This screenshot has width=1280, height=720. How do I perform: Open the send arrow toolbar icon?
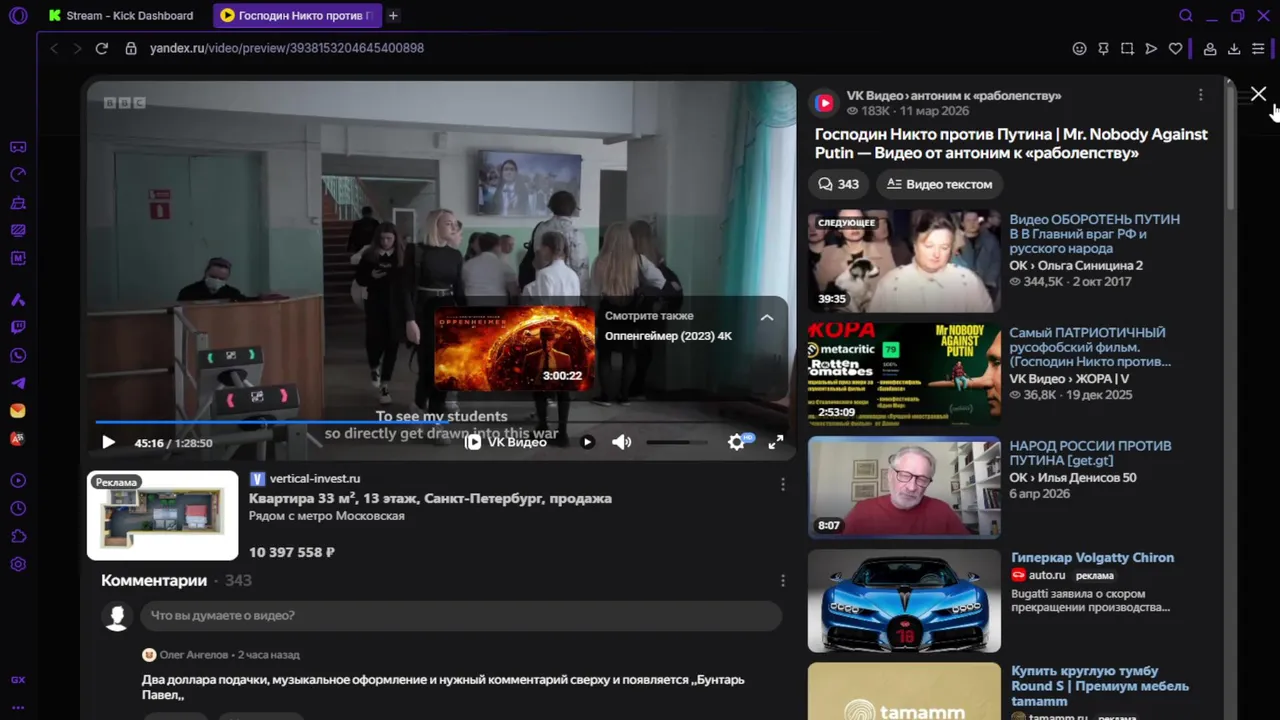click(x=1151, y=48)
